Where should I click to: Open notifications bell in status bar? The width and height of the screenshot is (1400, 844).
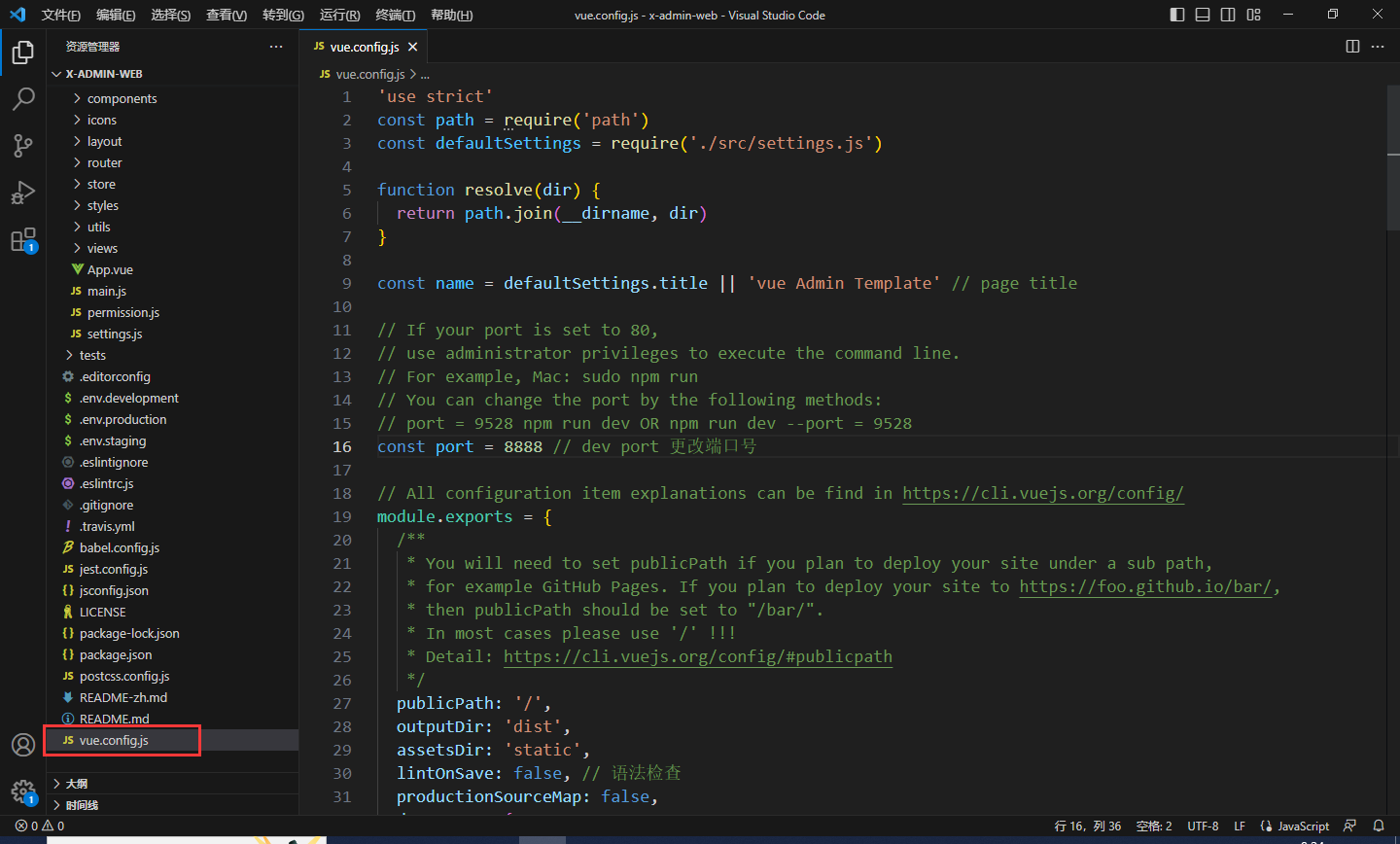[x=1378, y=826]
